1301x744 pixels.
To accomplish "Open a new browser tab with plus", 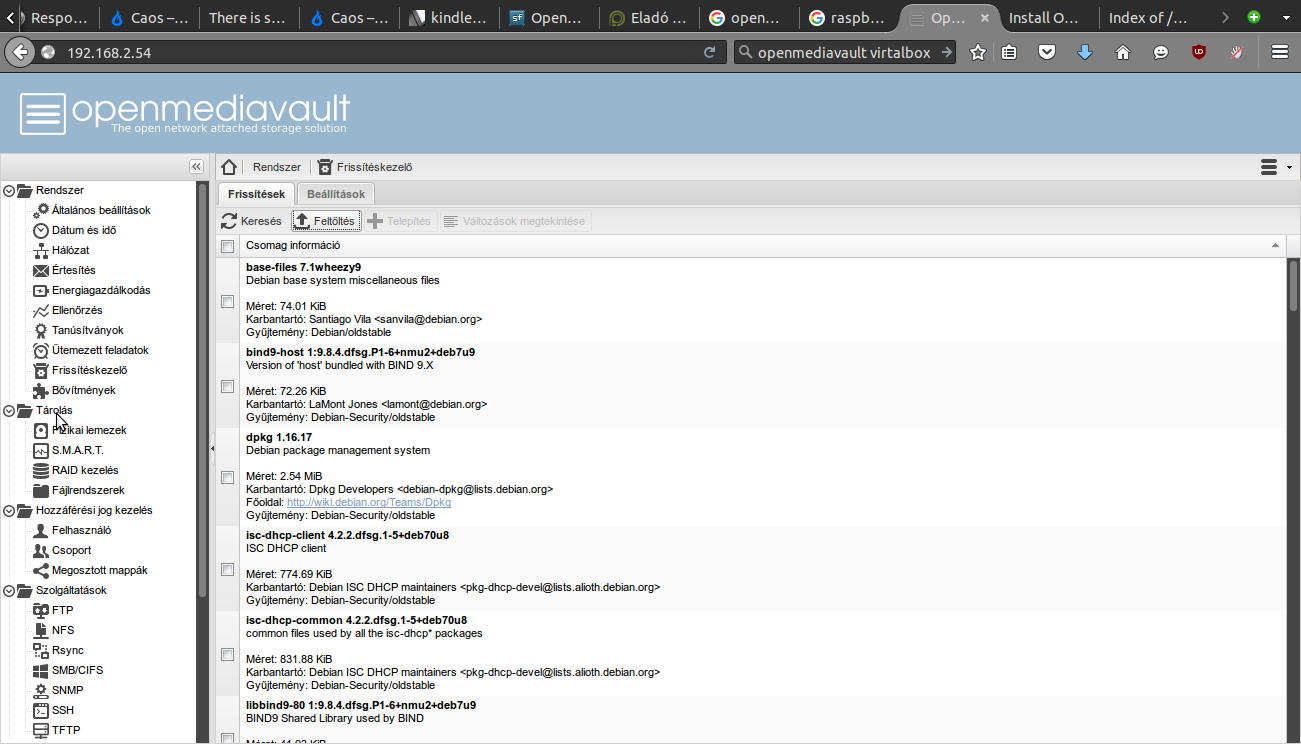I will (1254, 17).
